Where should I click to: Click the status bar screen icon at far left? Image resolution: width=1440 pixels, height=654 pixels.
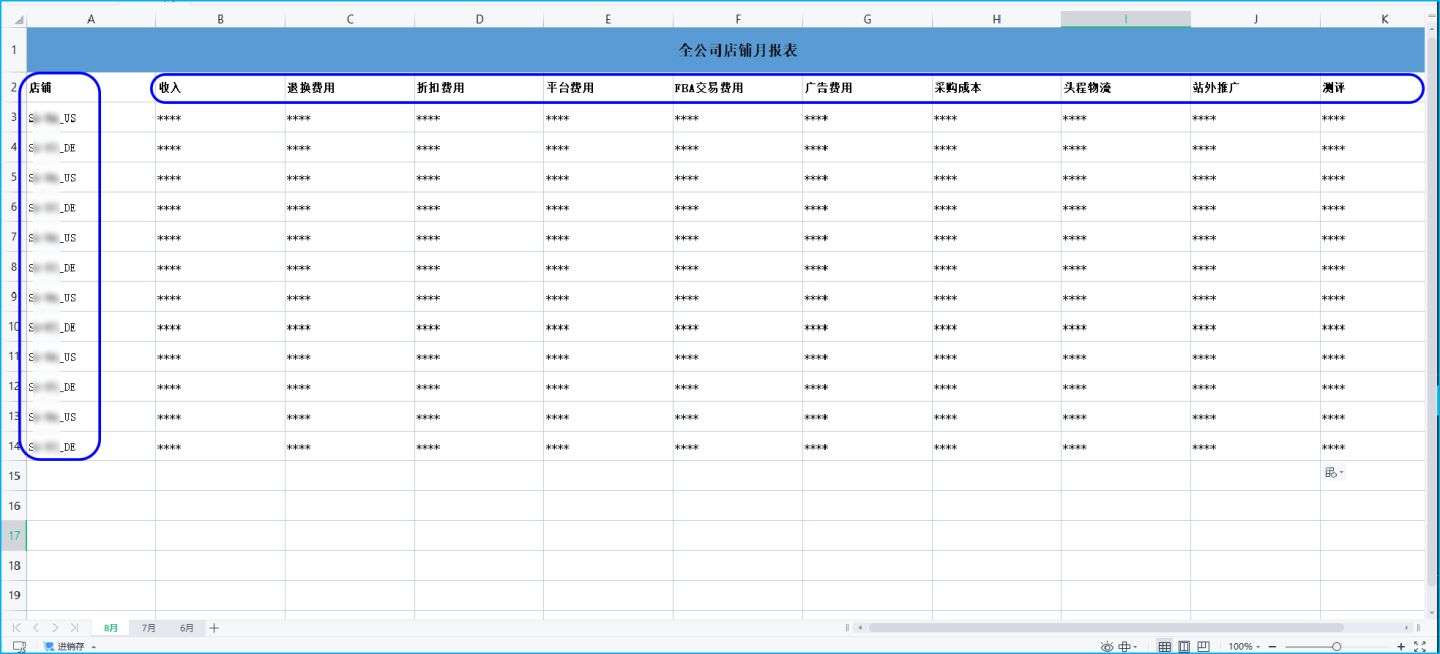(x=19, y=646)
